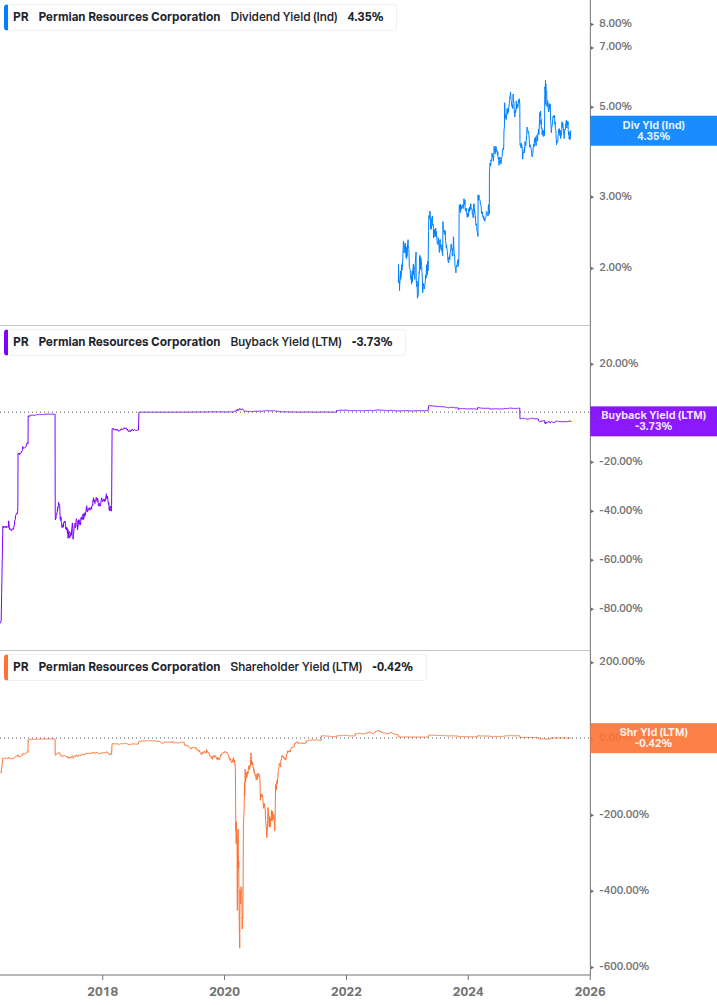Click the 5.00% tick on dividend yield axis
This screenshot has width=717, height=1005.
coord(615,106)
